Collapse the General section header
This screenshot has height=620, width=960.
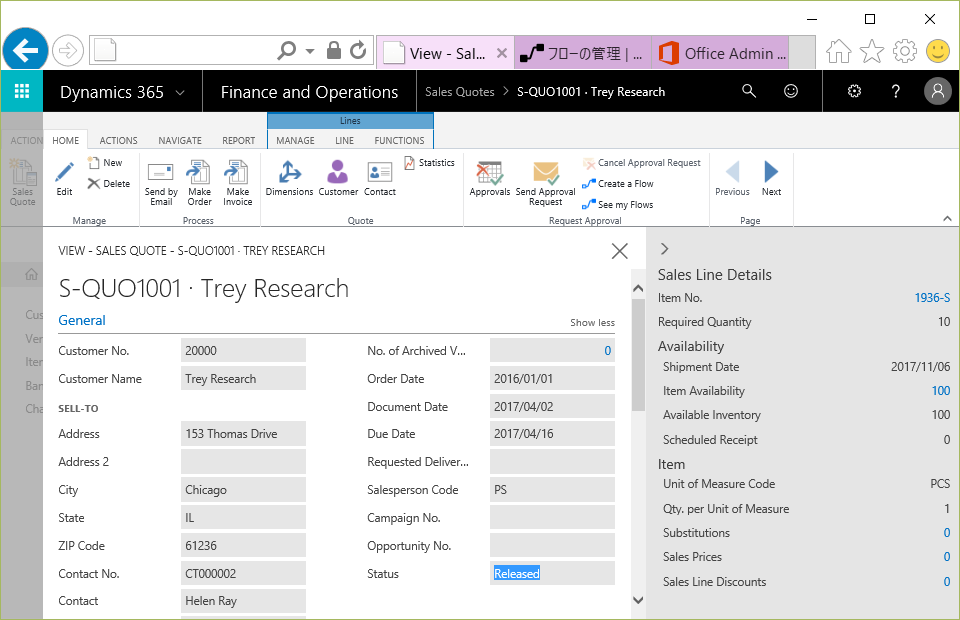click(81, 320)
